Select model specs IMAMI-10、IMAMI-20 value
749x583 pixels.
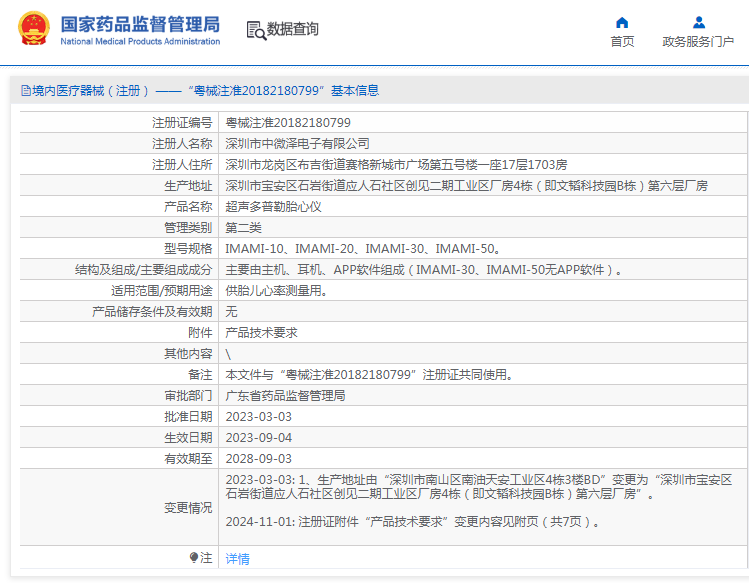(363, 249)
